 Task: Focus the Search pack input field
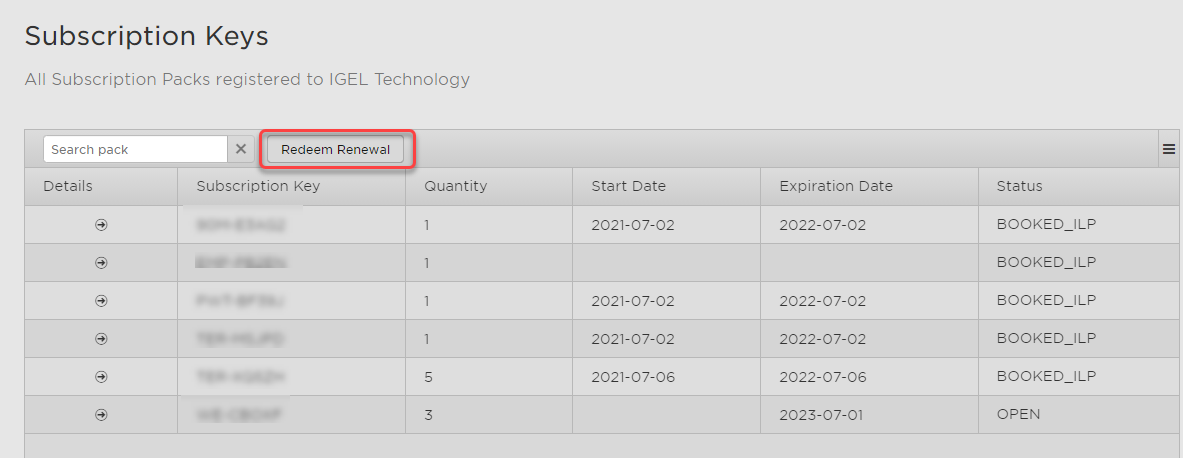(135, 149)
